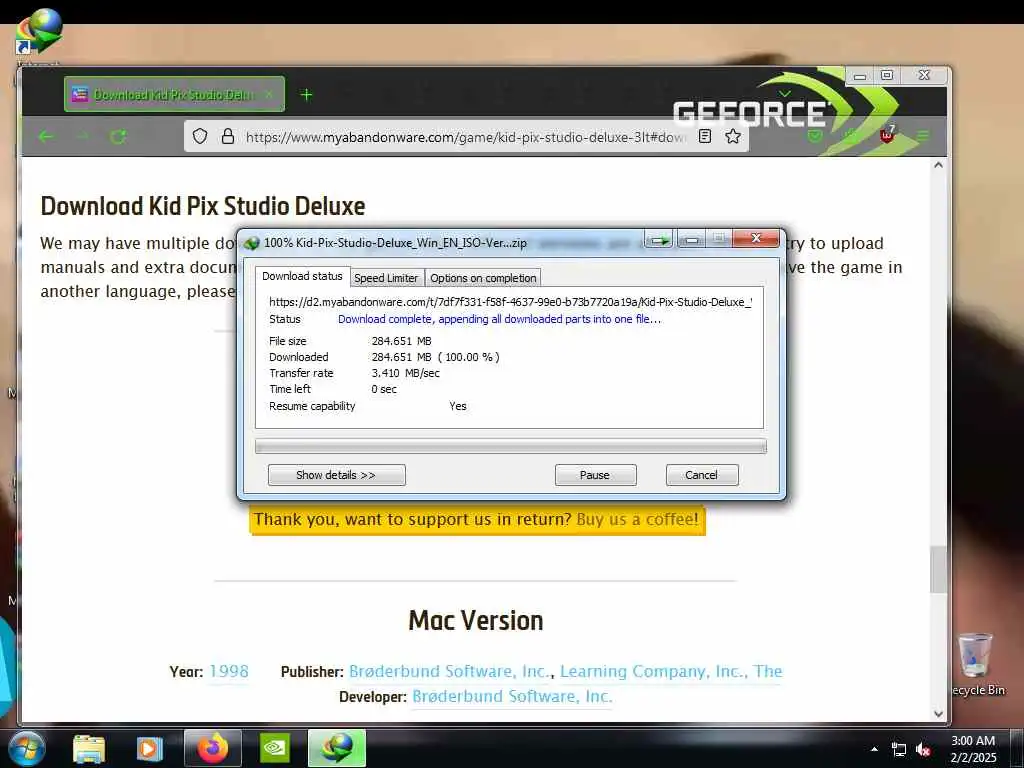Select the Download Kid Pix Studio Deluxe tab
Viewport: 1024px width, 768px height.
click(x=174, y=95)
